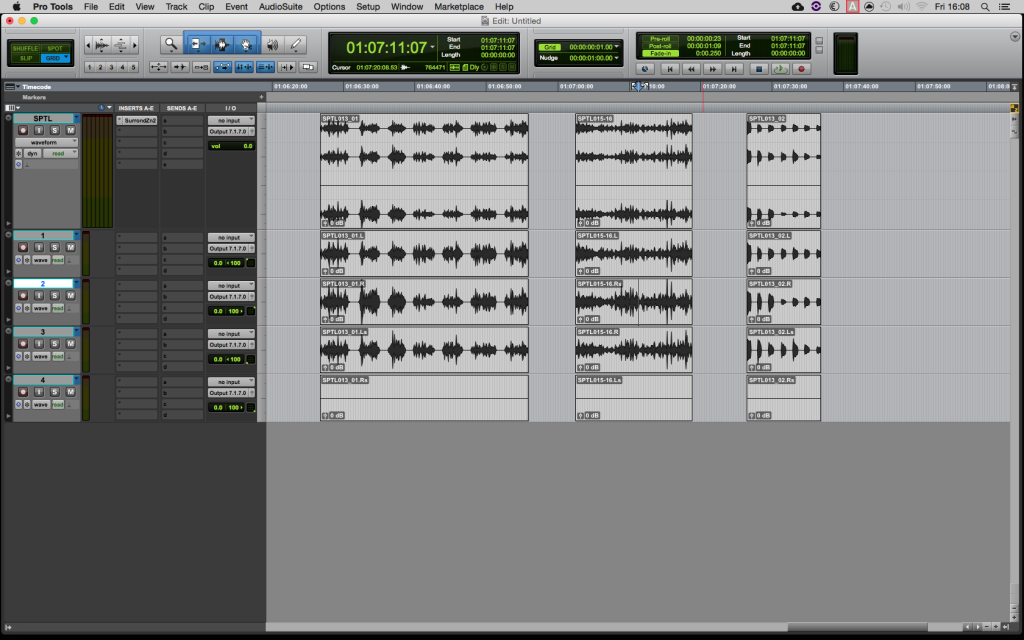Open the File menu
Image resolution: width=1024 pixels, height=640 pixels.
(x=91, y=7)
